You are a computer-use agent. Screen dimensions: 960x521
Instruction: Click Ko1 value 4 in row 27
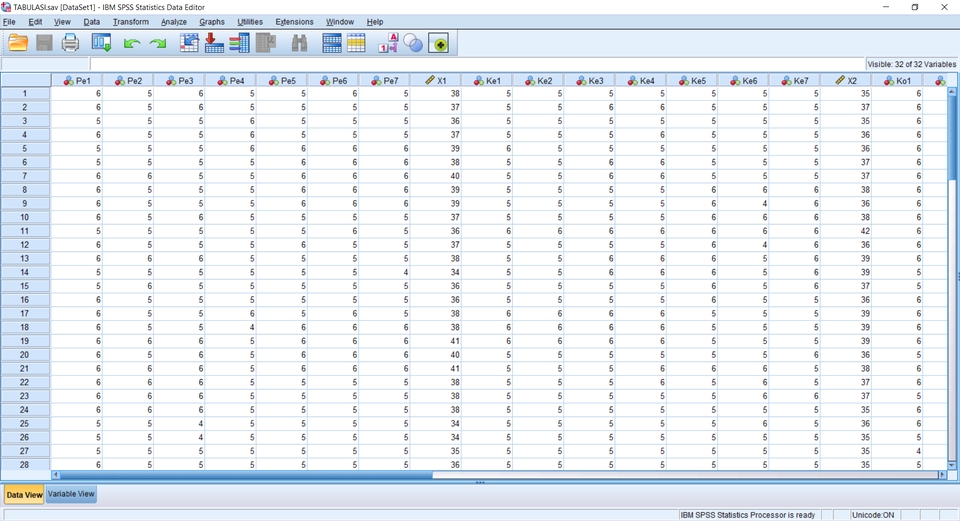pyautogui.click(x=898, y=451)
